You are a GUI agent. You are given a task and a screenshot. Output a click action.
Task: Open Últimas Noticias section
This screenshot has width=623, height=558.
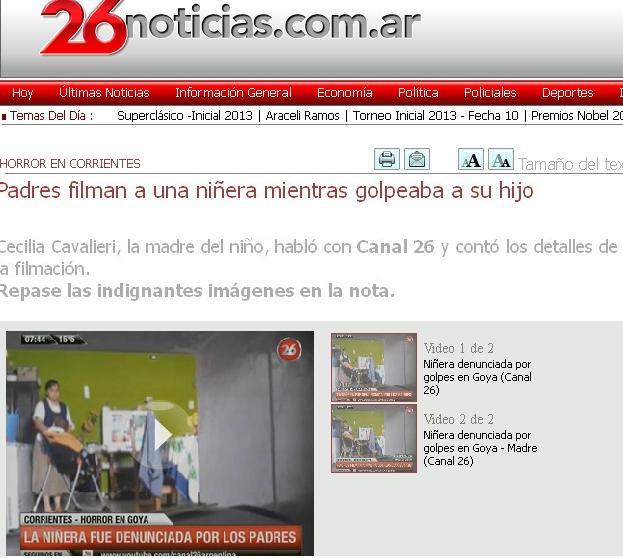(x=104, y=93)
